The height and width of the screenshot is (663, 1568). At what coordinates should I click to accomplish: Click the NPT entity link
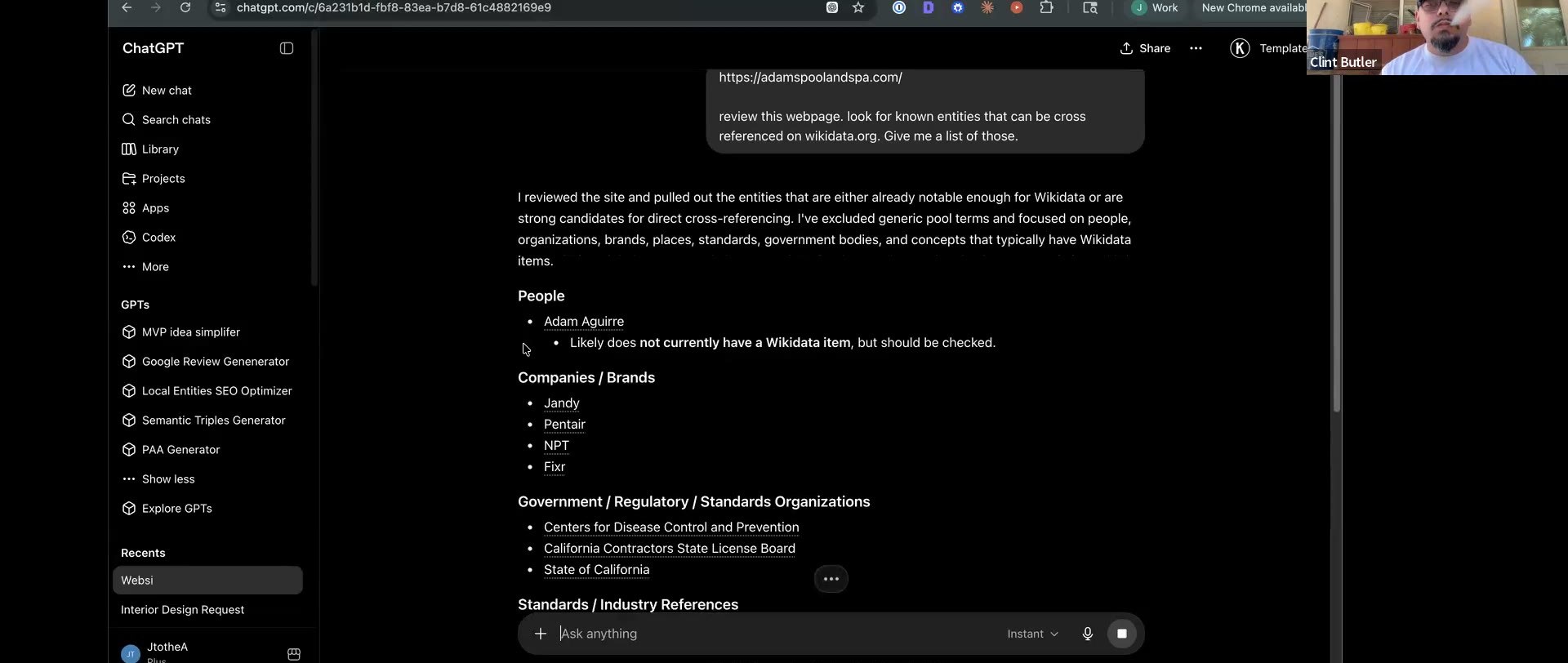tap(556, 446)
